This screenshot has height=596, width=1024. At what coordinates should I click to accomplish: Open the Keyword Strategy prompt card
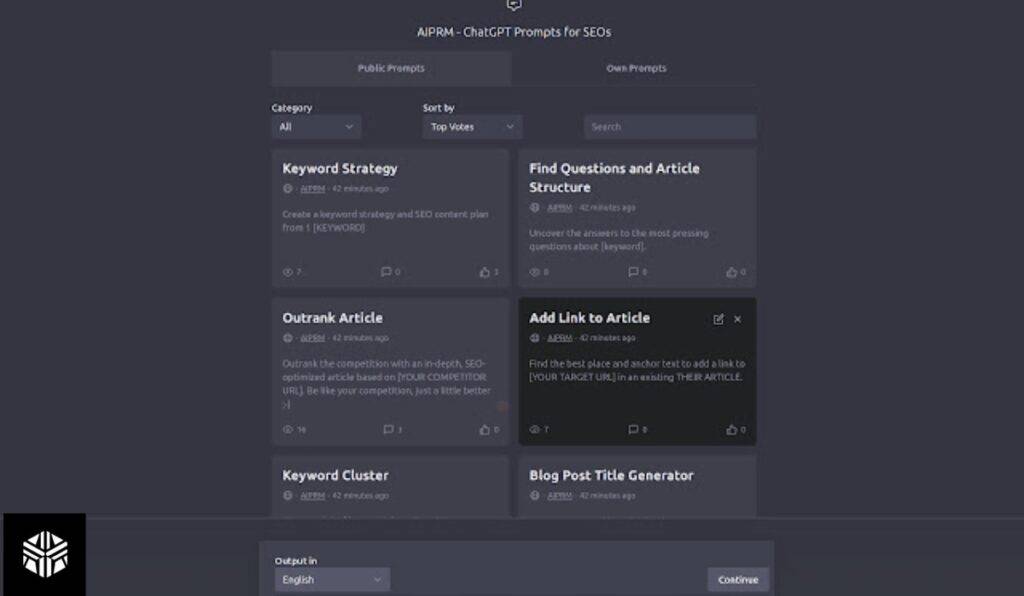point(391,218)
